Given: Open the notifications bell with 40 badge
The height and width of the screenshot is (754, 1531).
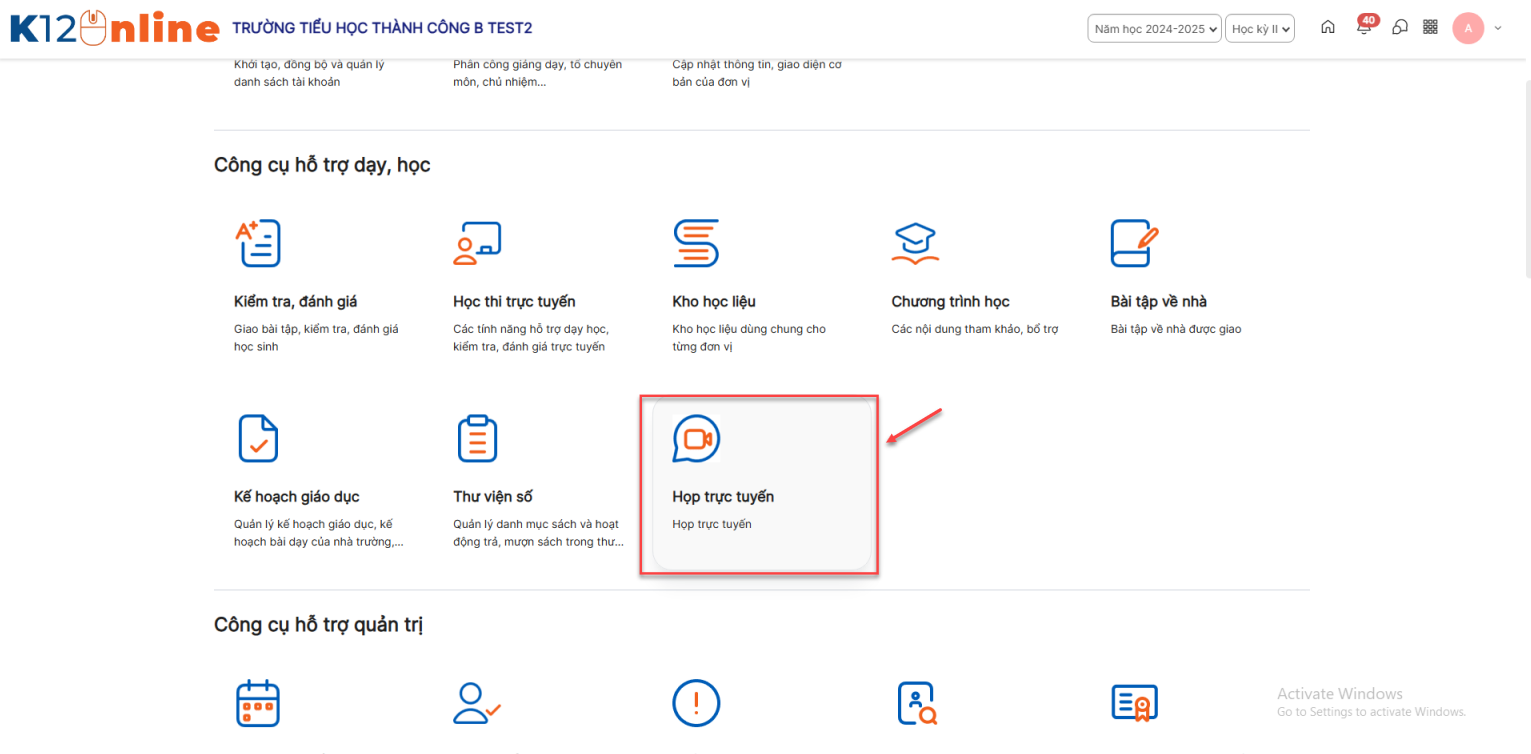Looking at the screenshot, I should (x=1364, y=27).
